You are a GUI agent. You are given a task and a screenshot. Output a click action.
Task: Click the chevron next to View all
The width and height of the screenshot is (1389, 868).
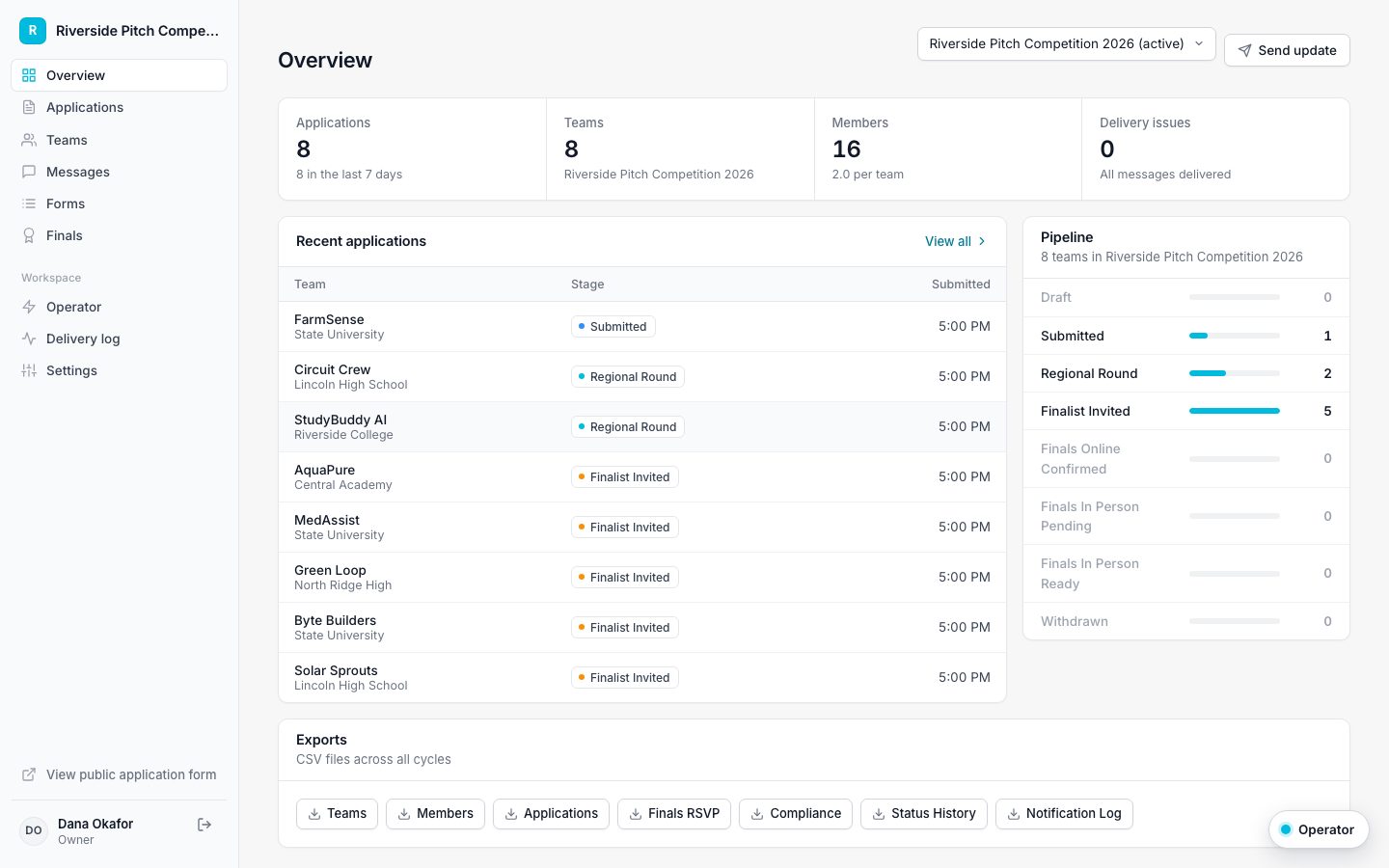tap(982, 241)
